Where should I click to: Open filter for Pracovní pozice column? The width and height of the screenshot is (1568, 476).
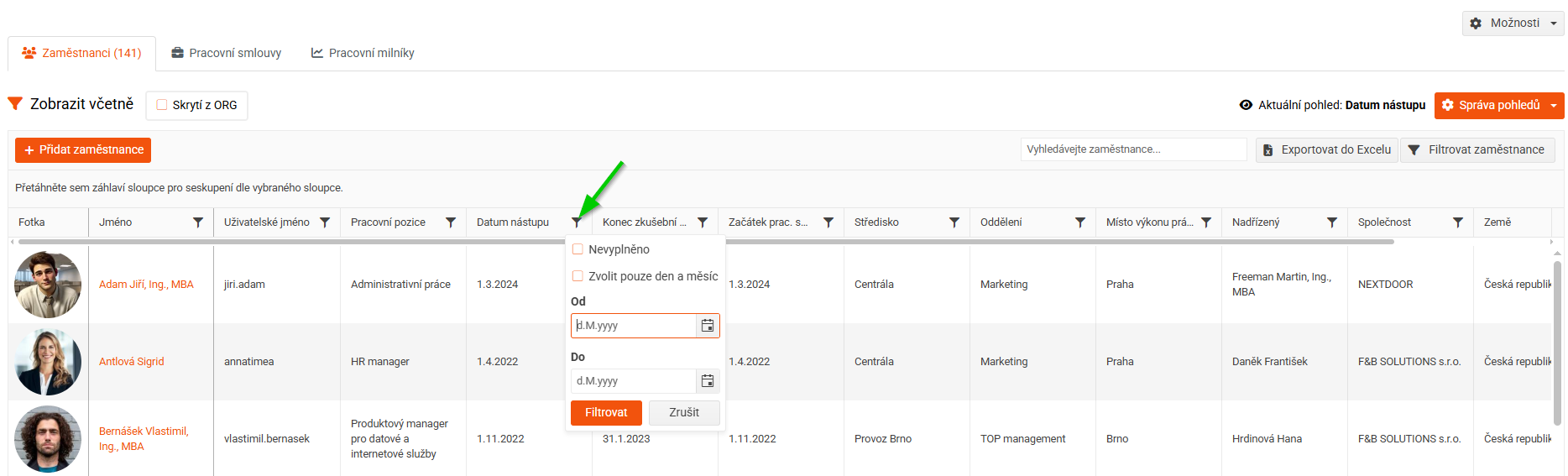pyautogui.click(x=451, y=222)
